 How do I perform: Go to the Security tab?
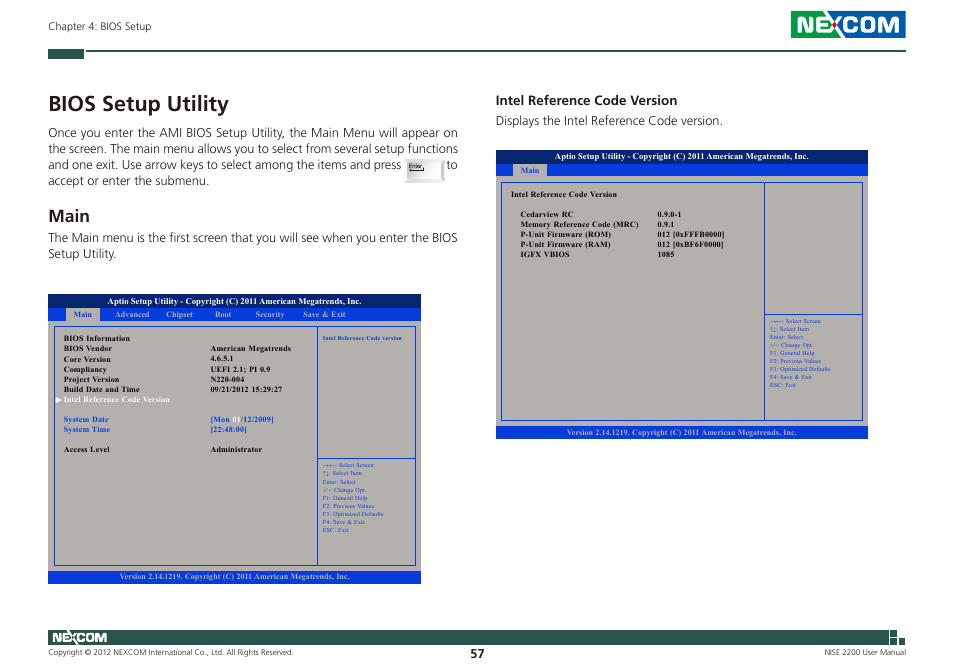pyautogui.click(x=270, y=314)
